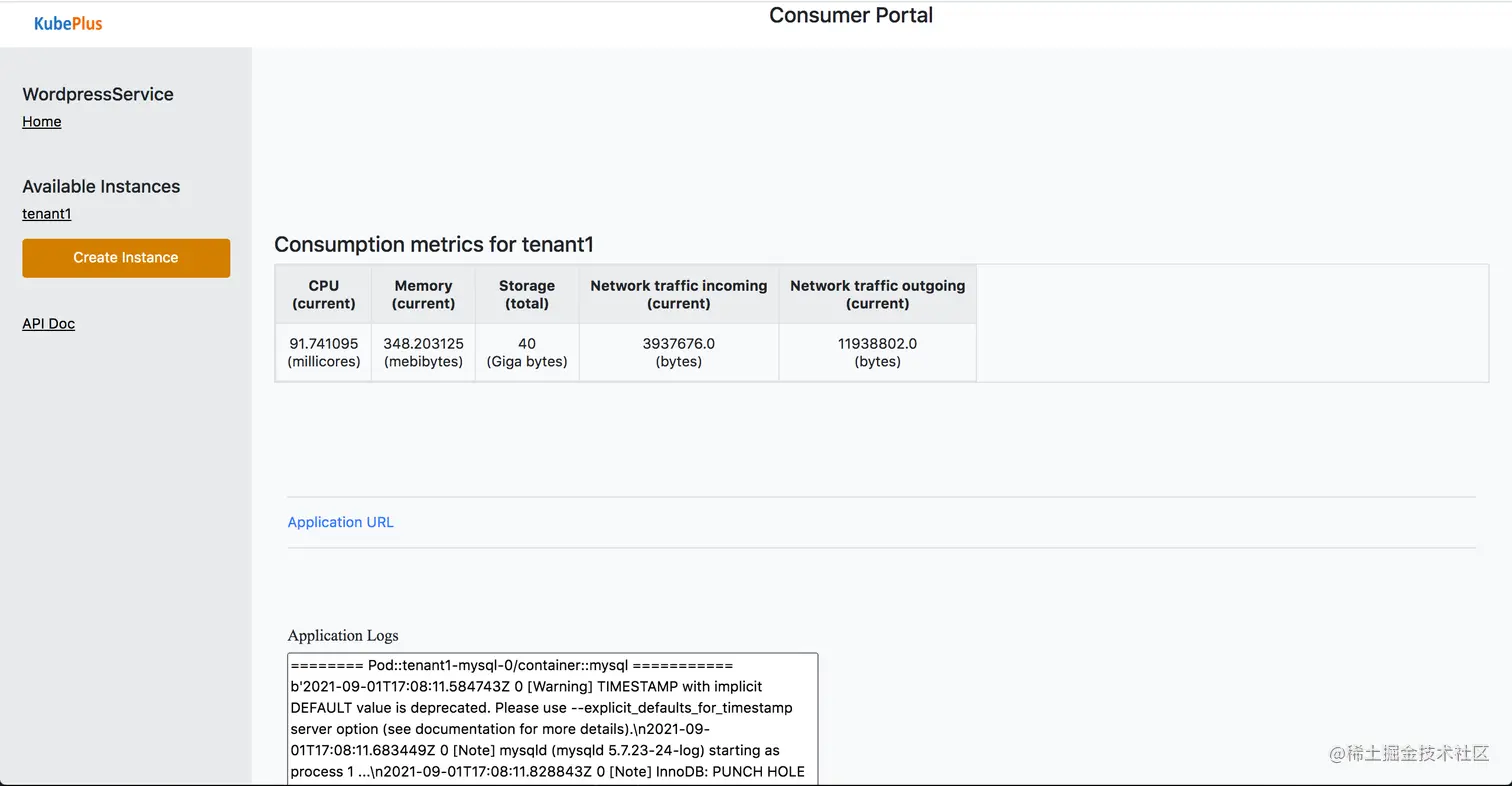Select the 3937676.0 bytes incoming value
1512x786 pixels.
coord(679,352)
